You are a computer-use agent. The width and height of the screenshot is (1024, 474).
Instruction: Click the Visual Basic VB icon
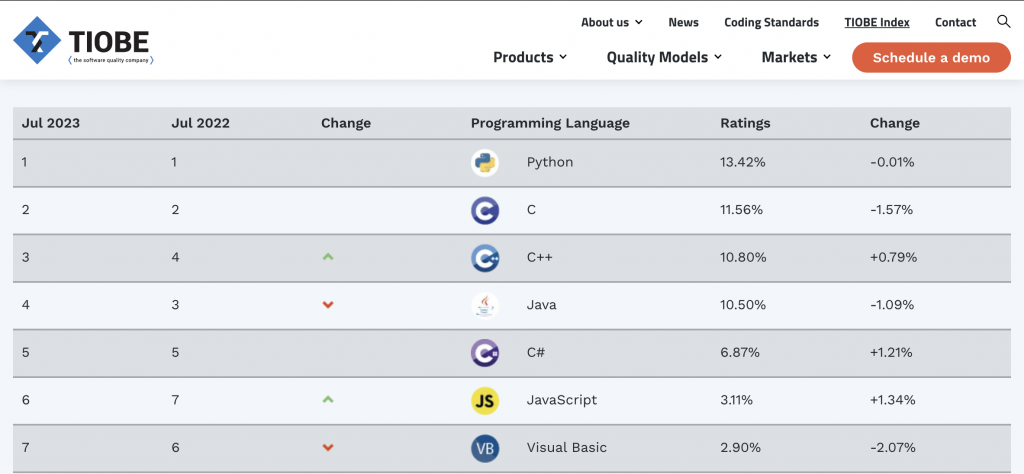(x=485, y=448)
